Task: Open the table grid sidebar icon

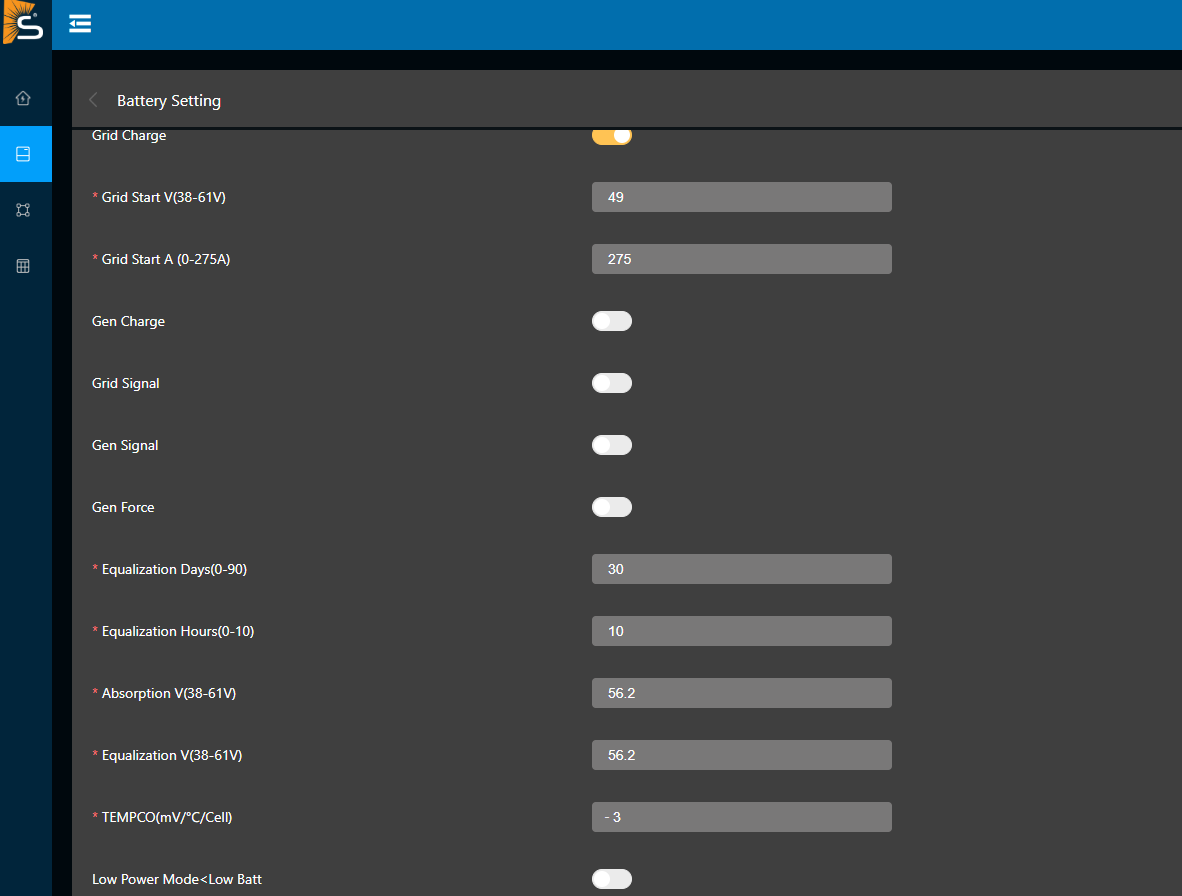Action: coord(24,266)
